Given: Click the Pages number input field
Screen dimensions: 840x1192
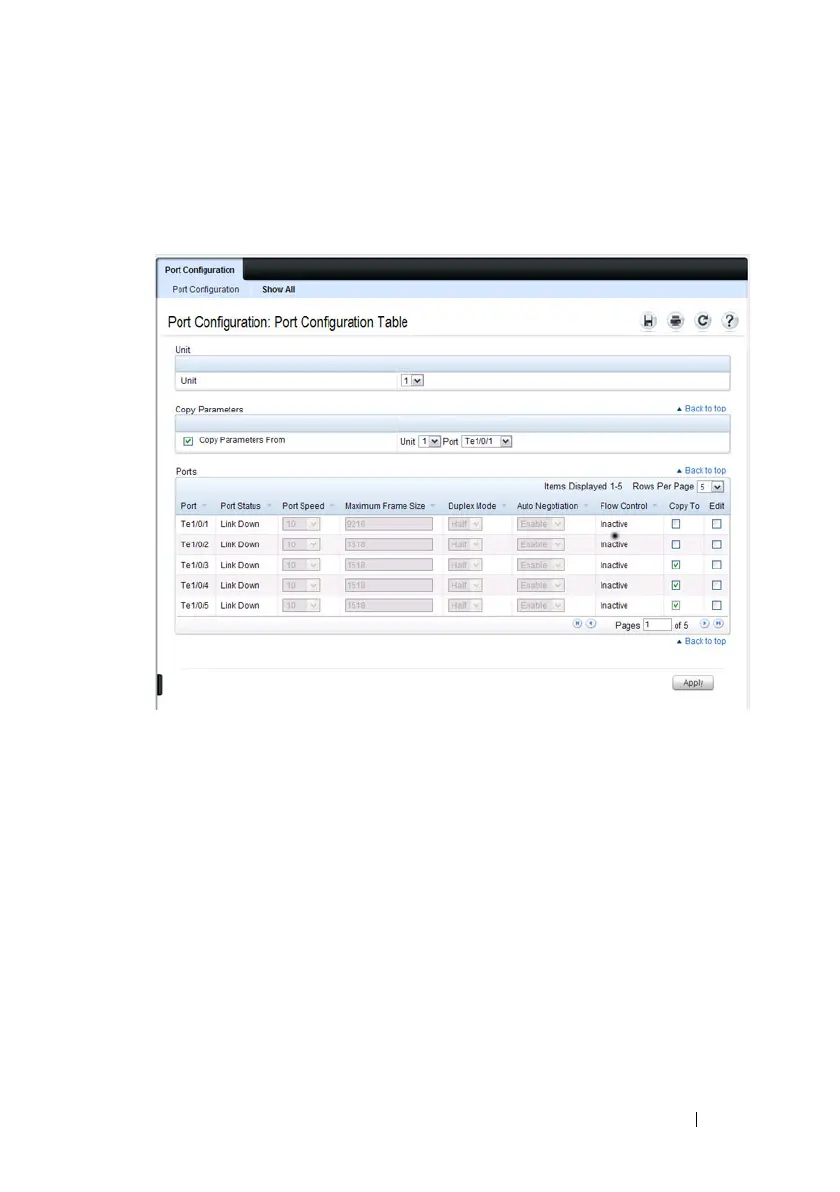Looking at the screenshot, I should tap(658, 625).
